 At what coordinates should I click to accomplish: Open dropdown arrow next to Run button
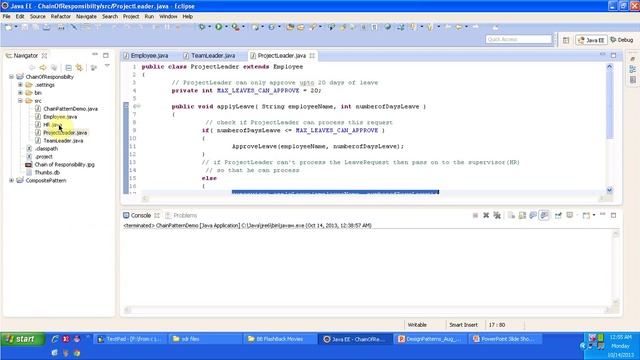pos(226,27)
